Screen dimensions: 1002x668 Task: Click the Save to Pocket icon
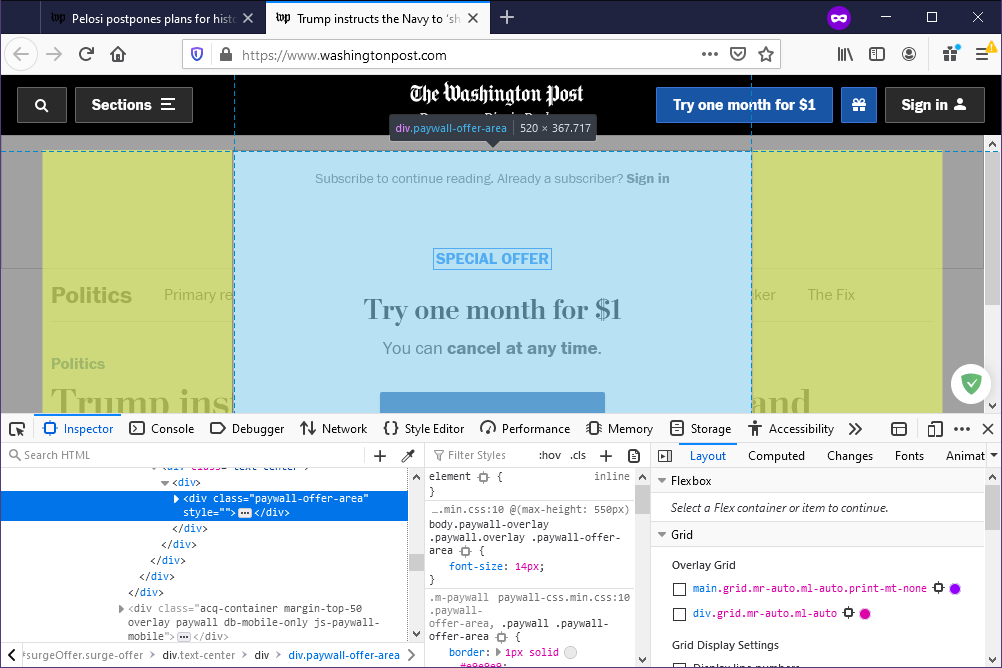738,55
